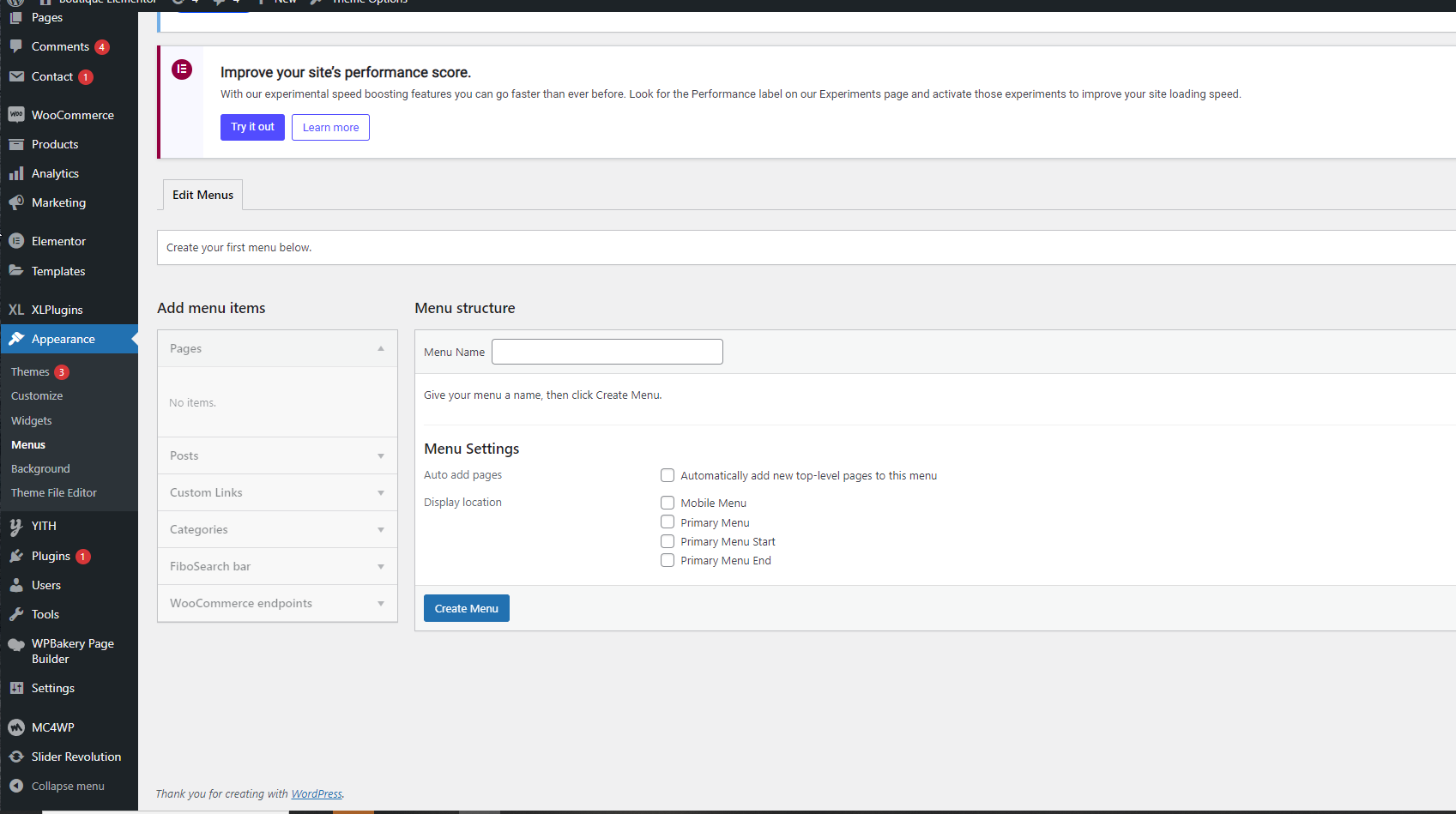This screenshot has height=814, width=1456.
Task: Click the Analytics bar chart icon
Action: point(16,173)
